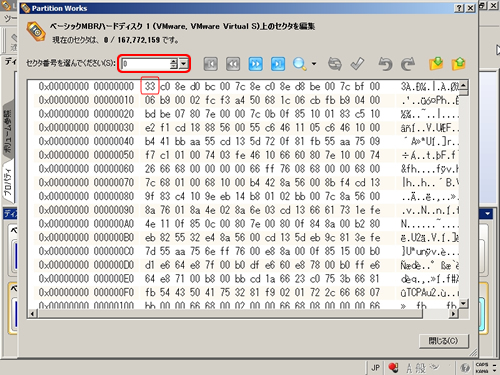Image resolution: width=500 pixels, height=375 pixels.
Task: Go to last sector button
Action: pos(278,64)
